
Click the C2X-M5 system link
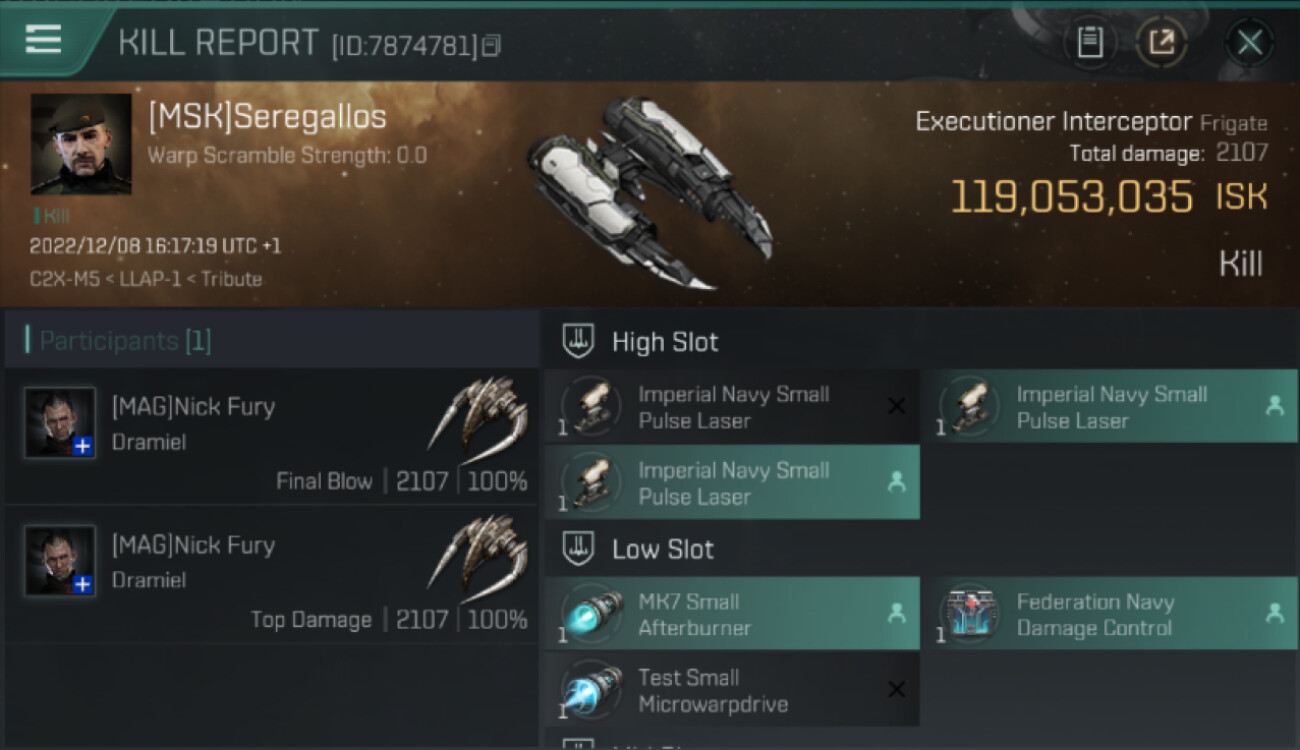64,279
